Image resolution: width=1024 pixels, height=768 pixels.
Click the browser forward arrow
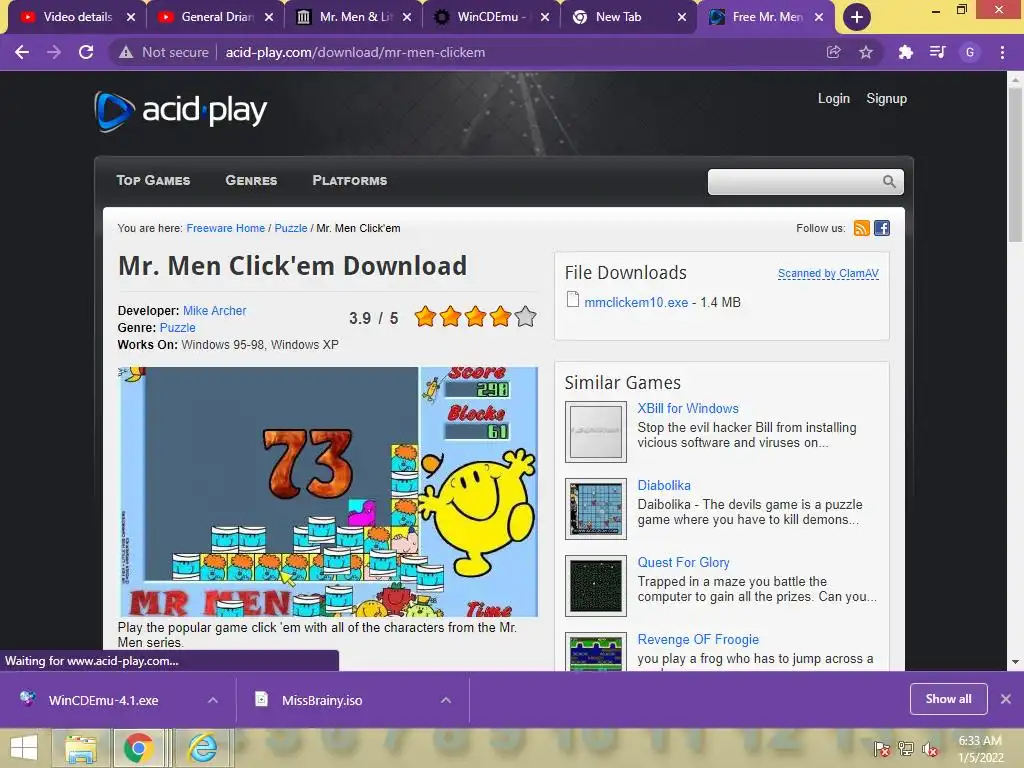click(54, 52)
